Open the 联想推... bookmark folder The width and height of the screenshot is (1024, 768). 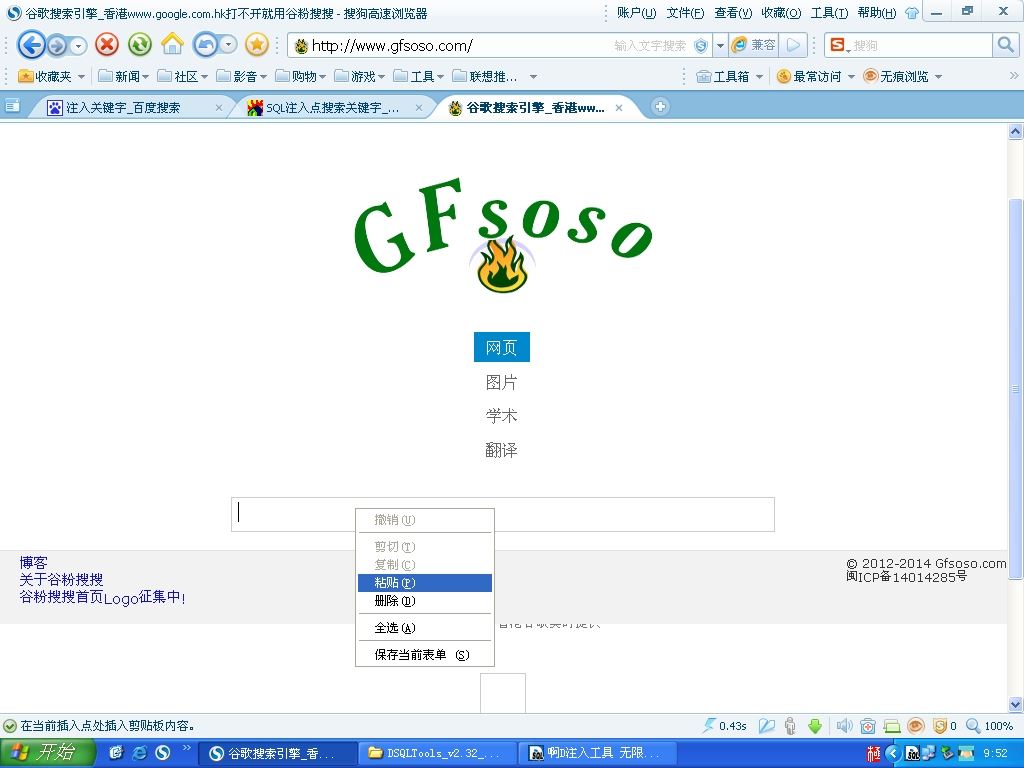click(485, 76)
